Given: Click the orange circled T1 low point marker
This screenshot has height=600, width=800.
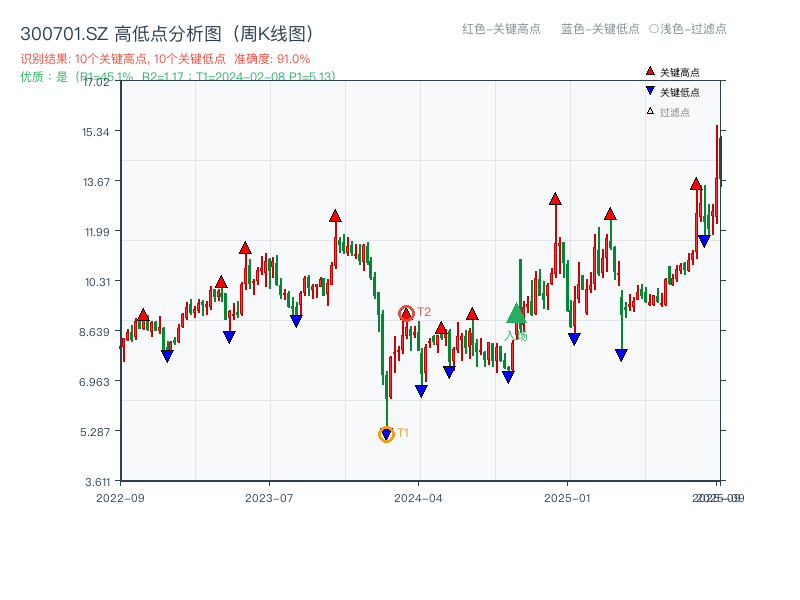Looking at the screenshot, I should click(386, 433).
